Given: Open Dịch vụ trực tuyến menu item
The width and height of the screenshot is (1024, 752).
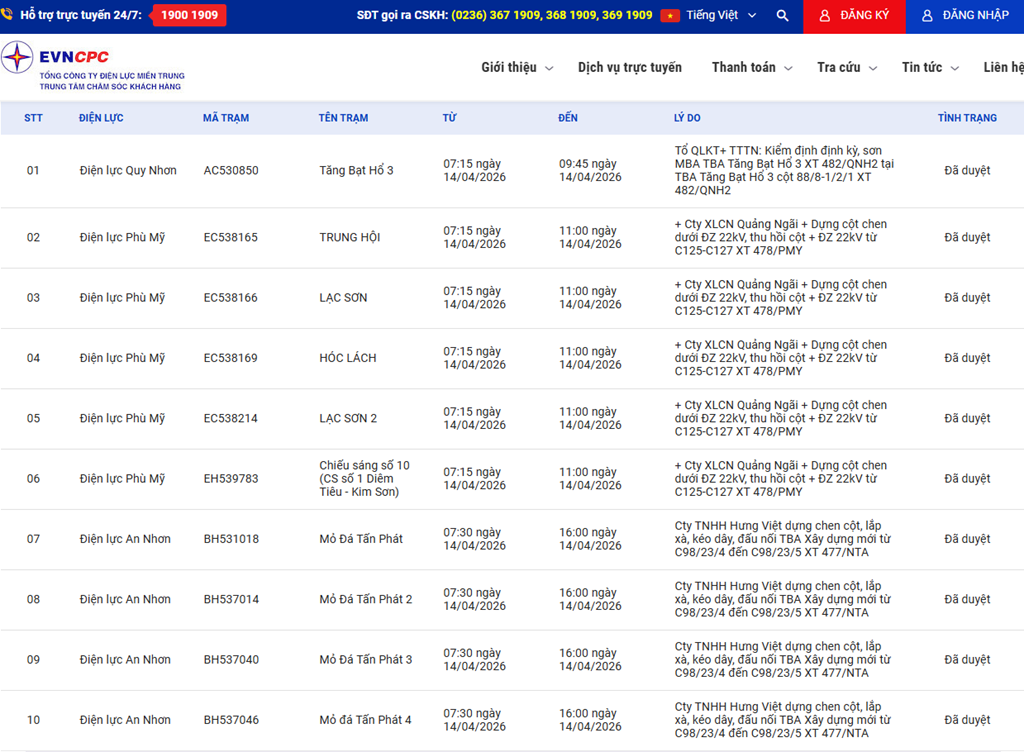Looking at the screenshot, I should (629, 68).
